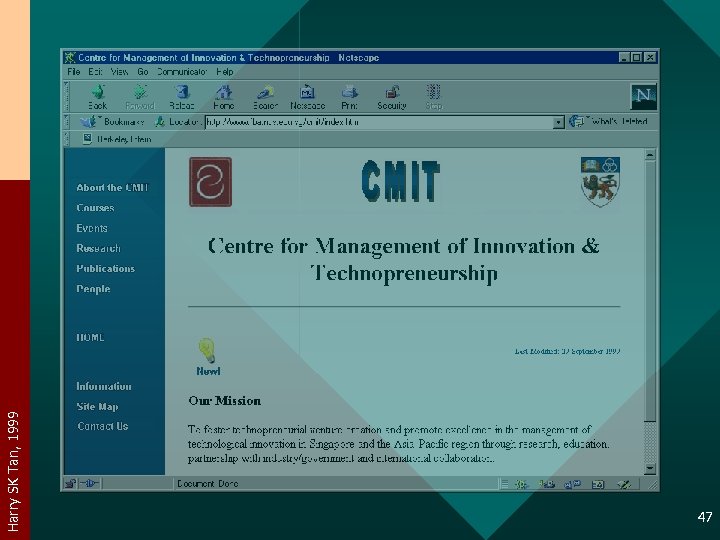
Task: Expand the location URL dropdown arrow
Action: click(558, 122)
